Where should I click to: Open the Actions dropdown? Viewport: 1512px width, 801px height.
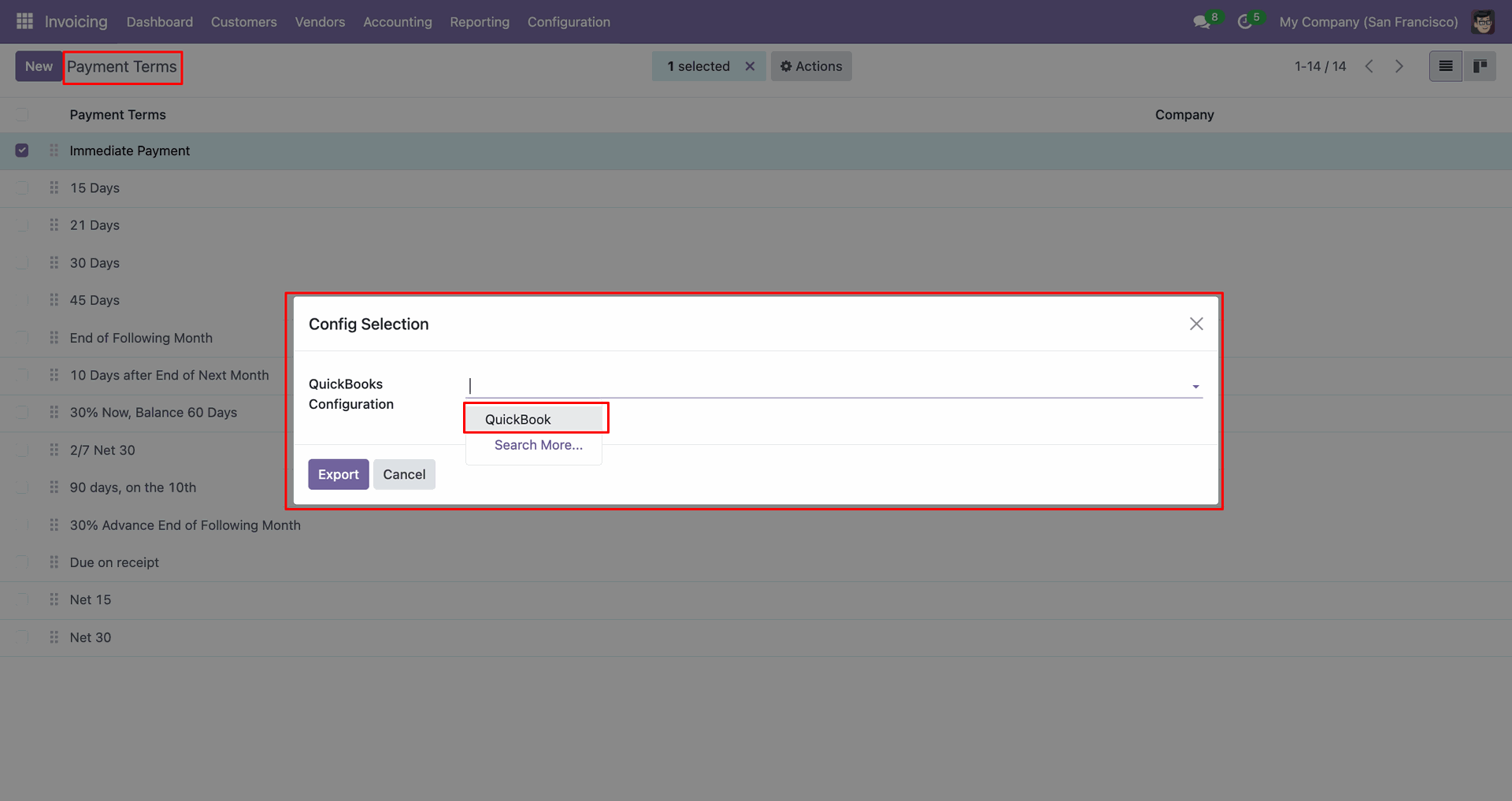(x=811, y=66)
